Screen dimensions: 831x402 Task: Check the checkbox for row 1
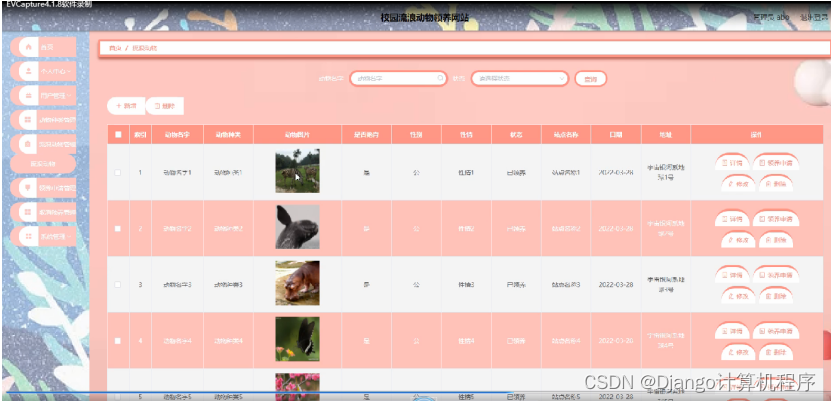[118, 173]
